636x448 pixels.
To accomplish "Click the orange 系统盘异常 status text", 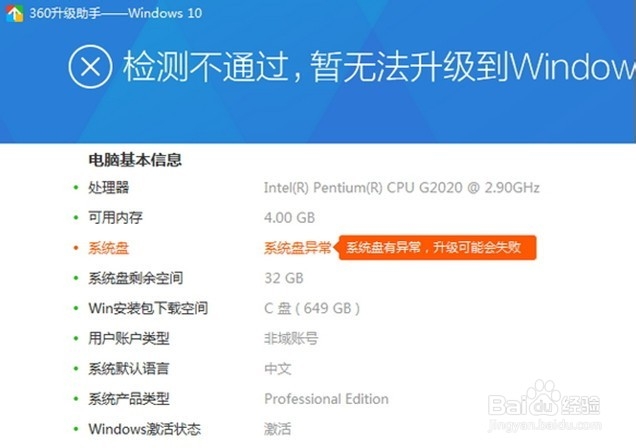I will 298,247.
